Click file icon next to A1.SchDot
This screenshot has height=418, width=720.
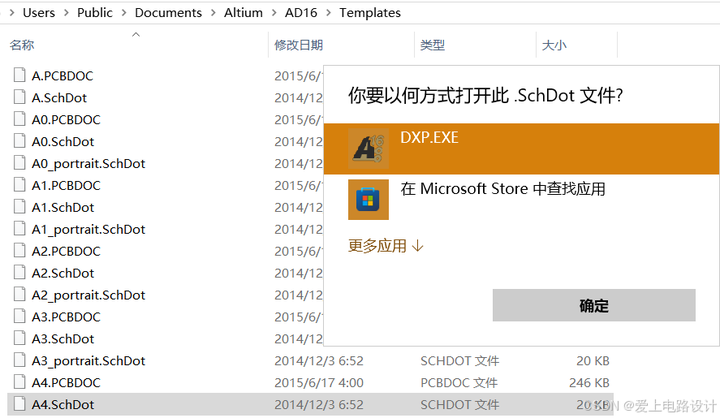[19, 207]
